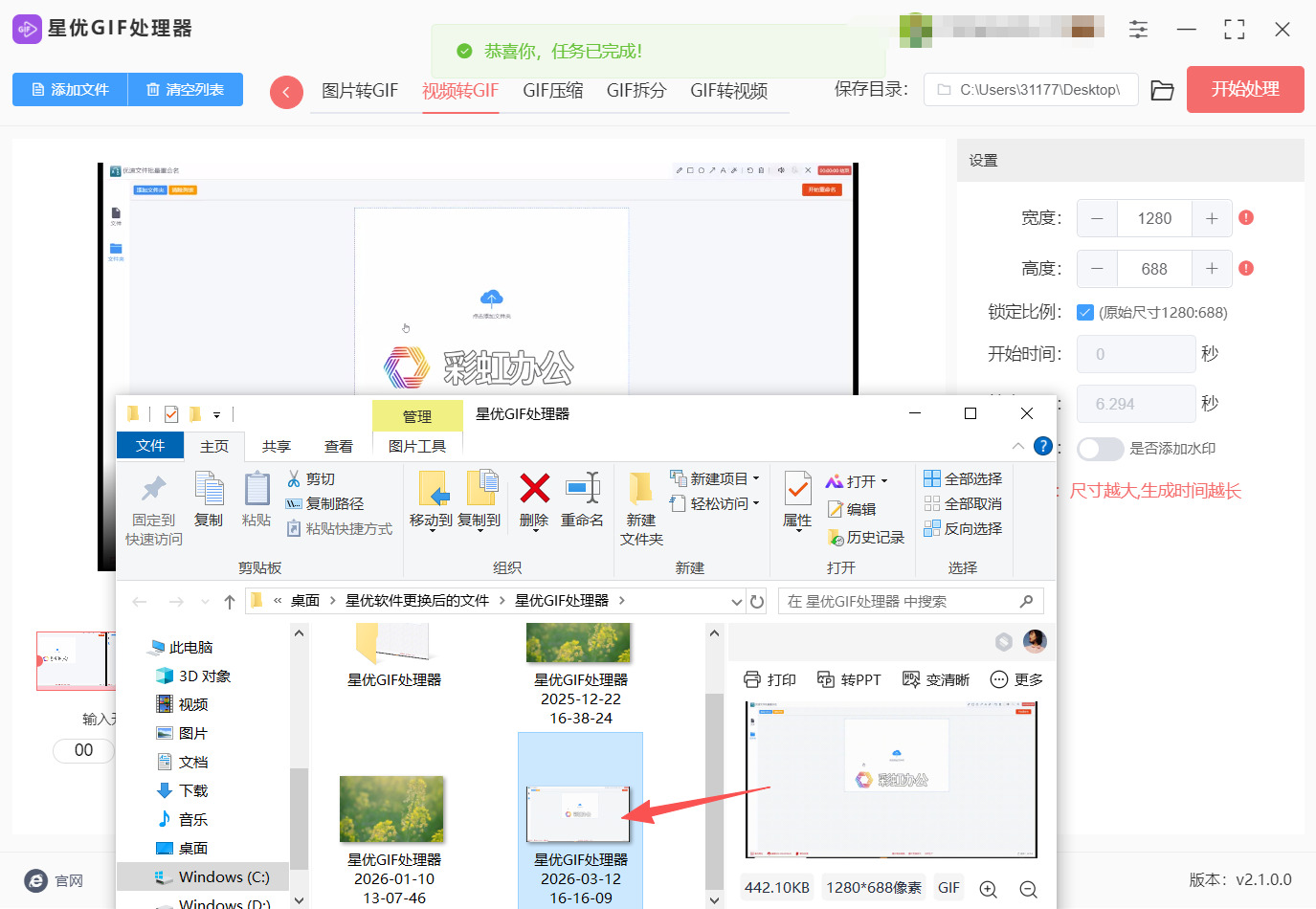Click 全部选择 in the Explorer ribbon
This screenshot has height=909, width=1316.
(963, 479)
